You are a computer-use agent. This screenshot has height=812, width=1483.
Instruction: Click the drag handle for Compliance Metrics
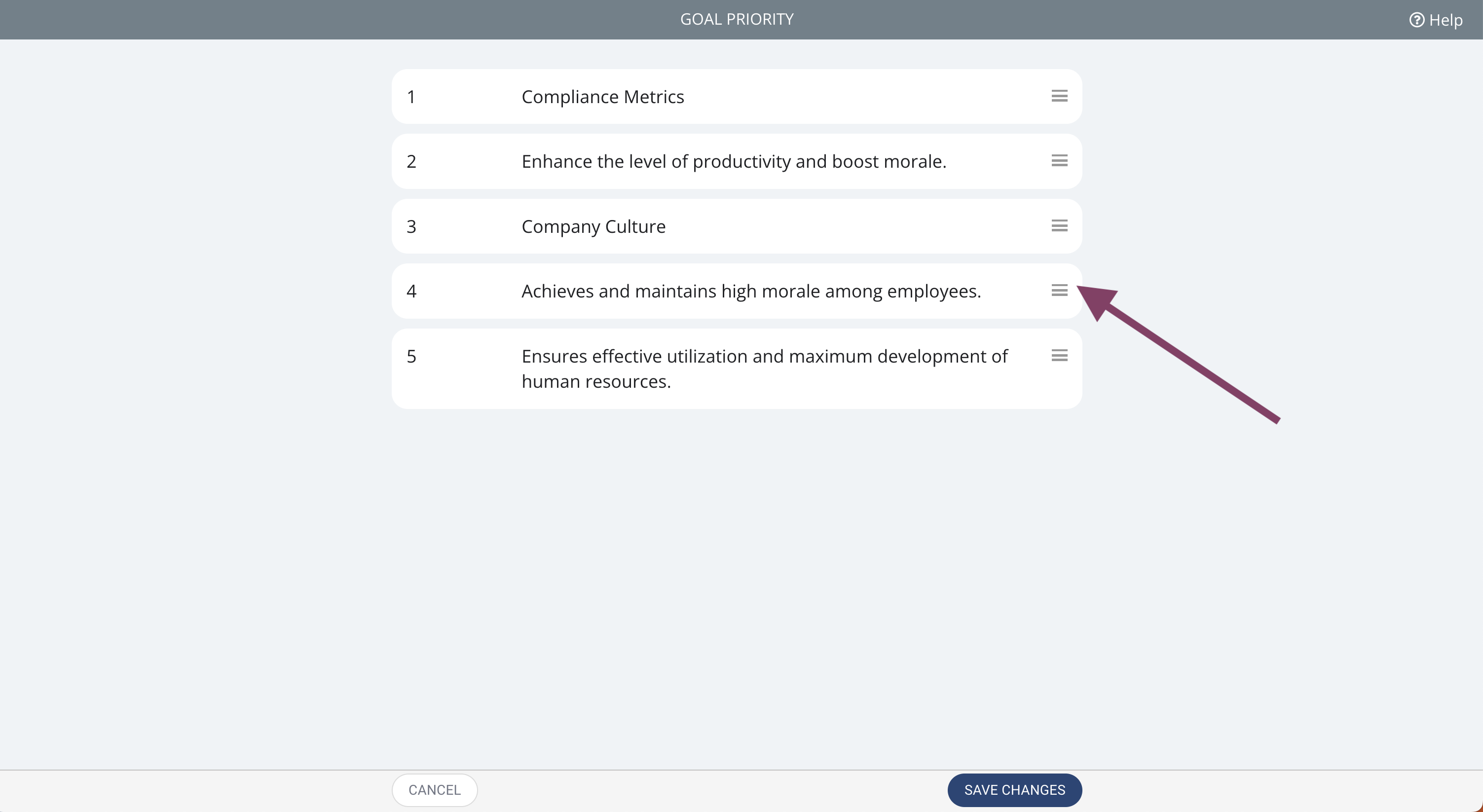click(1059, 96)
